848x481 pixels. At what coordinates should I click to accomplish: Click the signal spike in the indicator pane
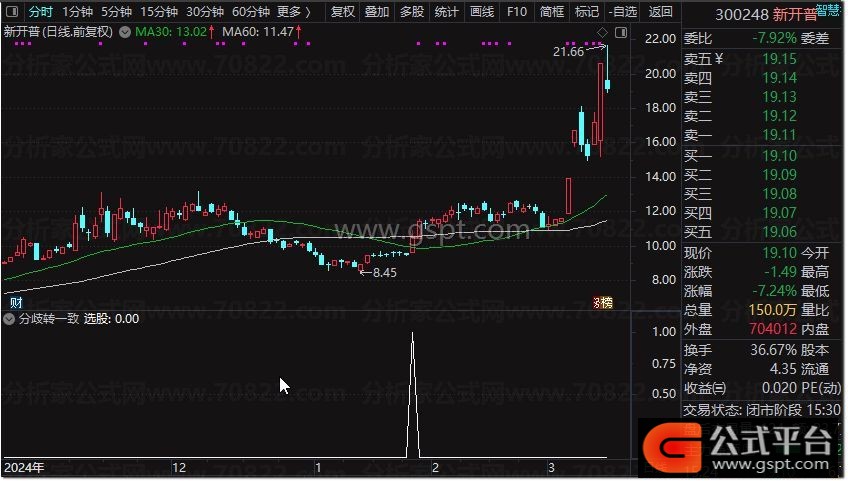(413, 395)
